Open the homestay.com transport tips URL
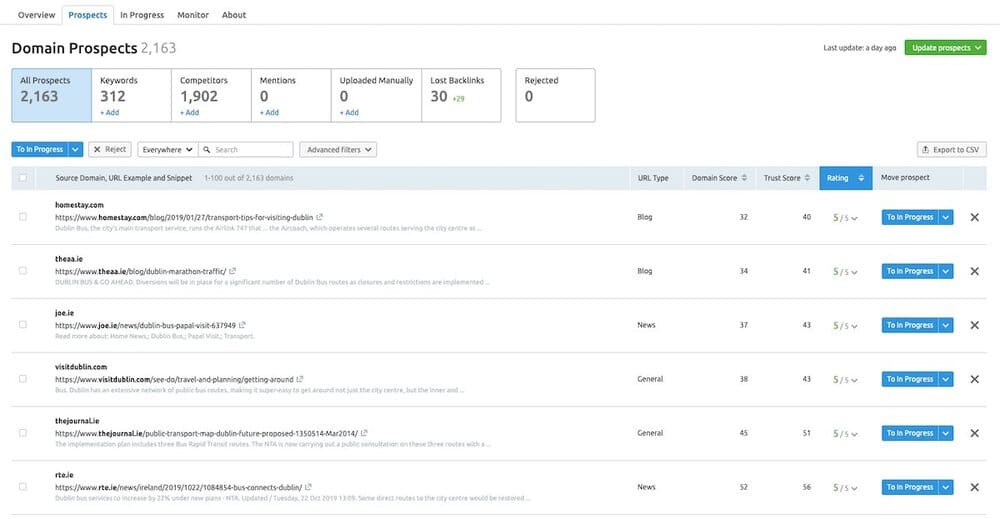 pos(184,217)
